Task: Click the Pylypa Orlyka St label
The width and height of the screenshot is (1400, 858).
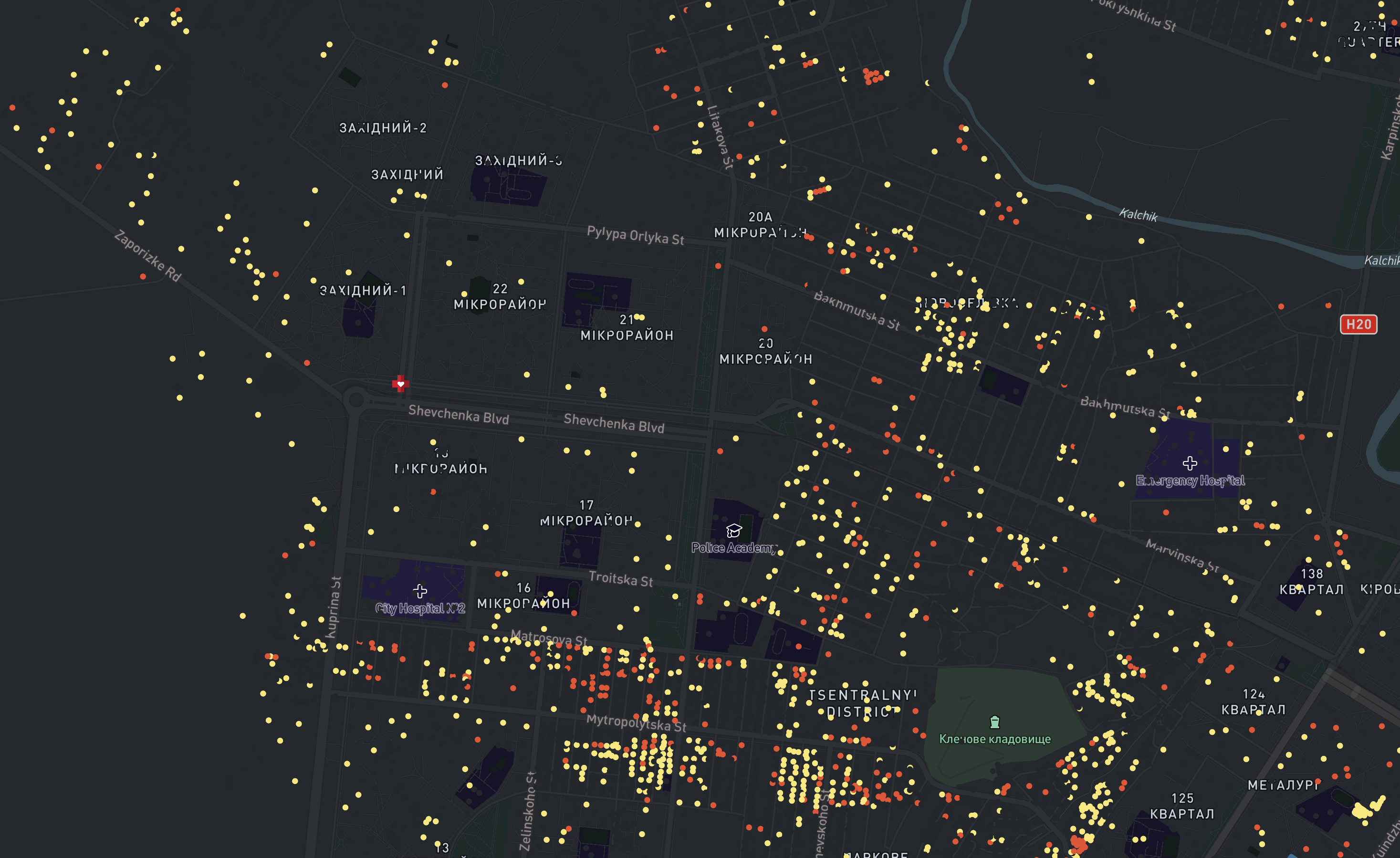Action: point(635,235)
